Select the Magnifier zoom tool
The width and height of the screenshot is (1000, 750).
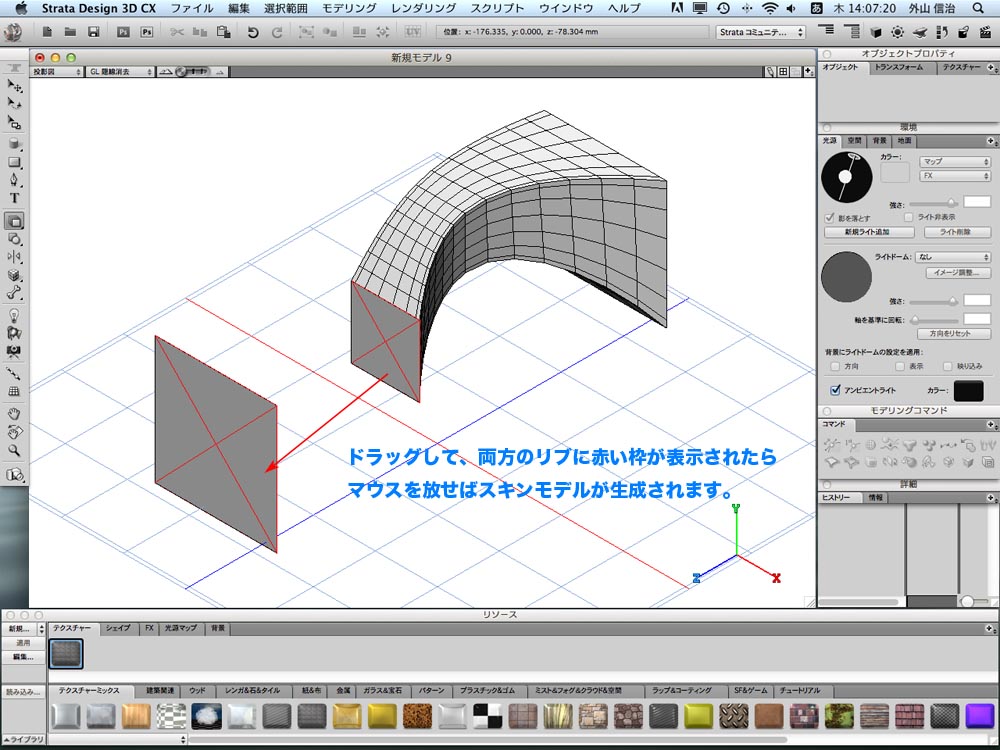pyautogui.click(x=14, y=450)
